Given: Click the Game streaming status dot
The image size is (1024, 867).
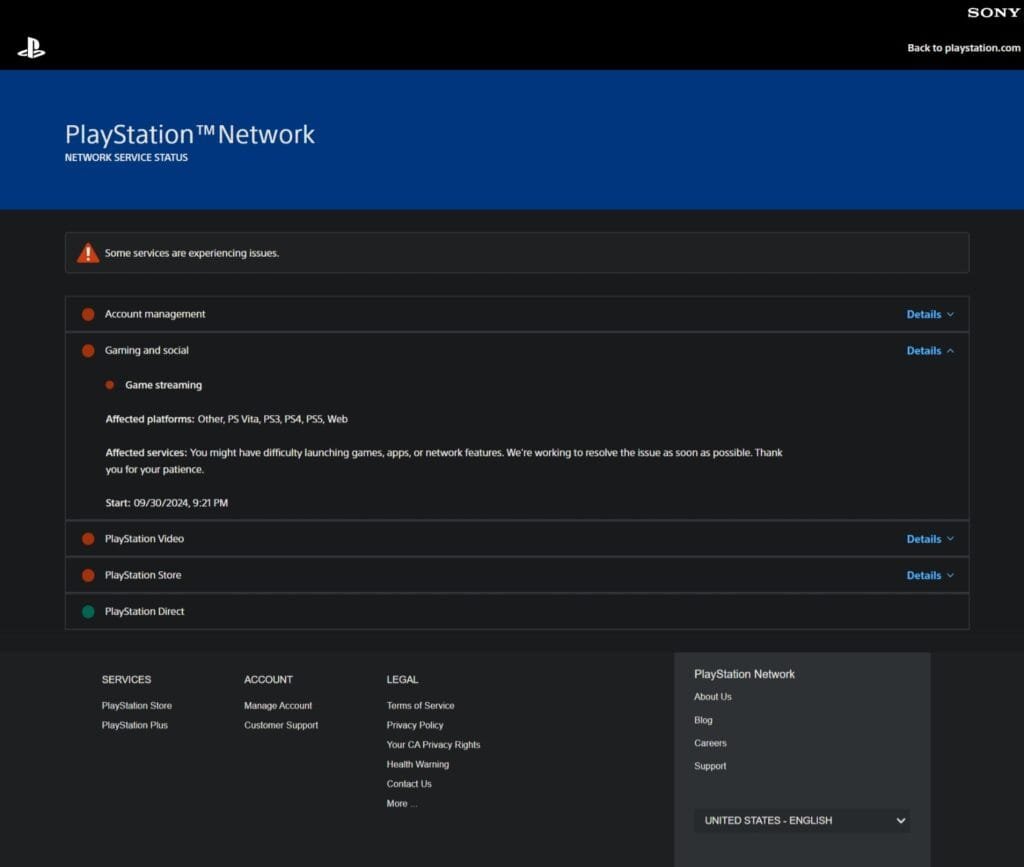Looking at the screenshot, I should click(110, 385).
